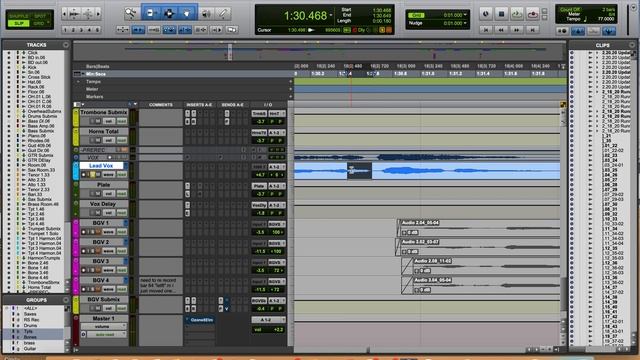Viewport: 640px width, 360px height.
Task: Click horizontal zoom in arrow
Action: point(98,14)
